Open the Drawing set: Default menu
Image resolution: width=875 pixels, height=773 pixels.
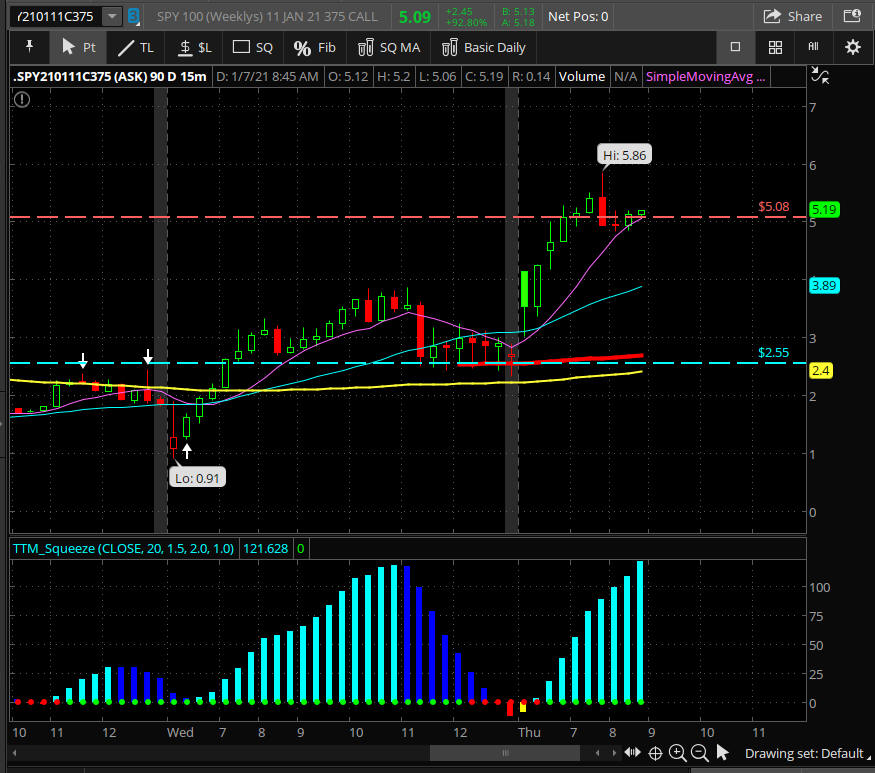[804, 753]
